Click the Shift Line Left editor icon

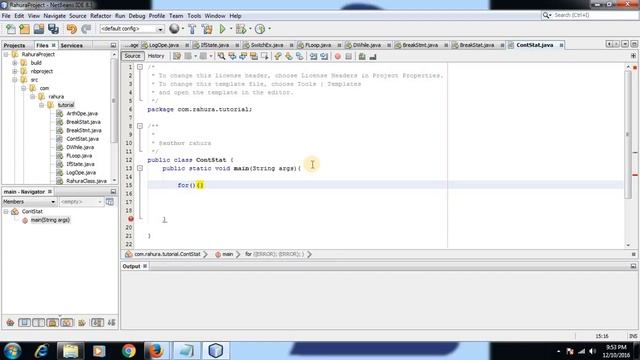point(313,56)
